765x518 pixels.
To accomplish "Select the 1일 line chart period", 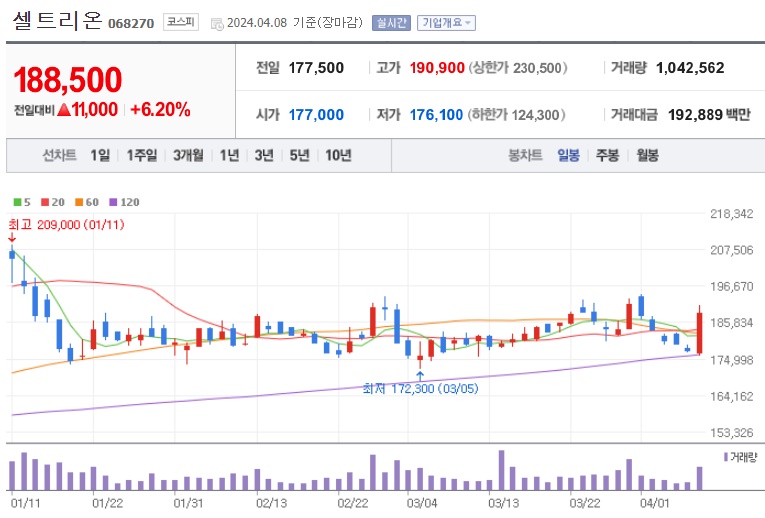I will [x=100, y=156].
